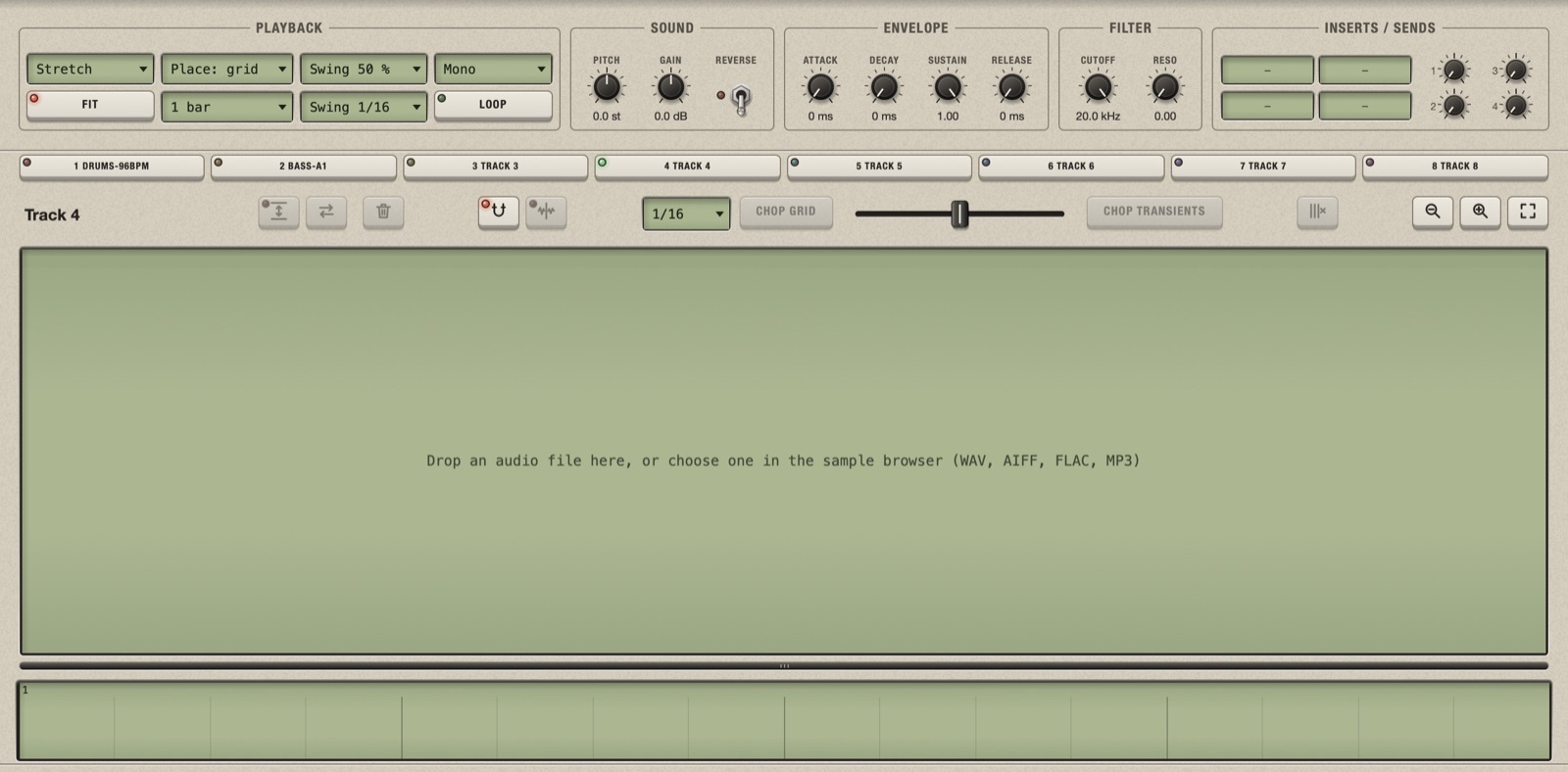Image resolution: width=1568 pixels, height=772 pixels.
Task: Click the fit-to-view fullscreen icon
Action: coord(1528,212)
